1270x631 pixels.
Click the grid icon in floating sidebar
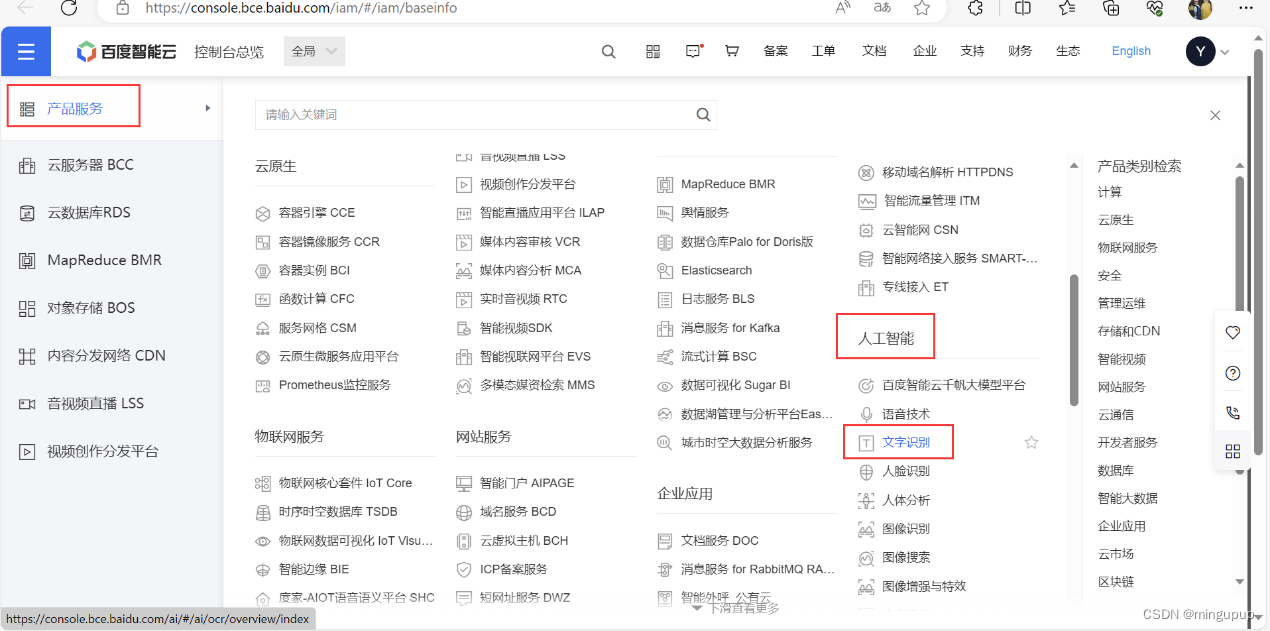click(1232, 452)
